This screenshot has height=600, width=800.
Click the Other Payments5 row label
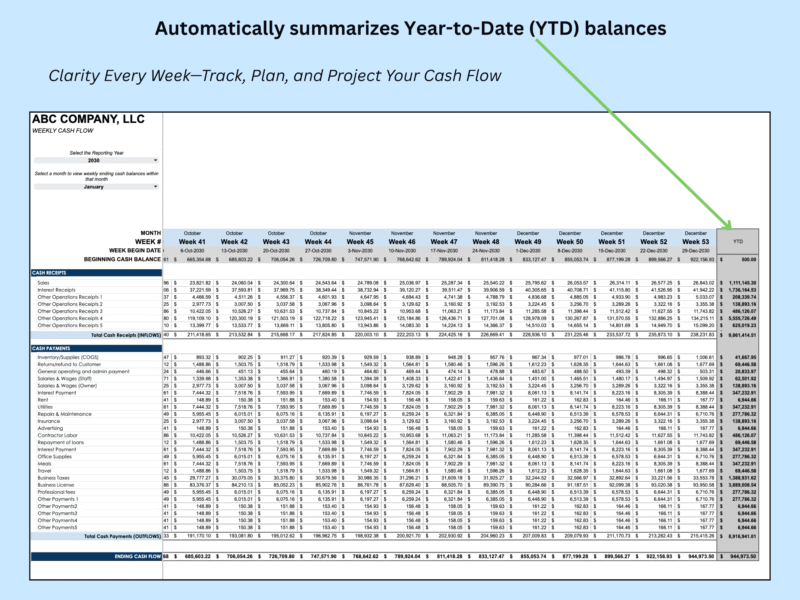(x=57, y=528)
